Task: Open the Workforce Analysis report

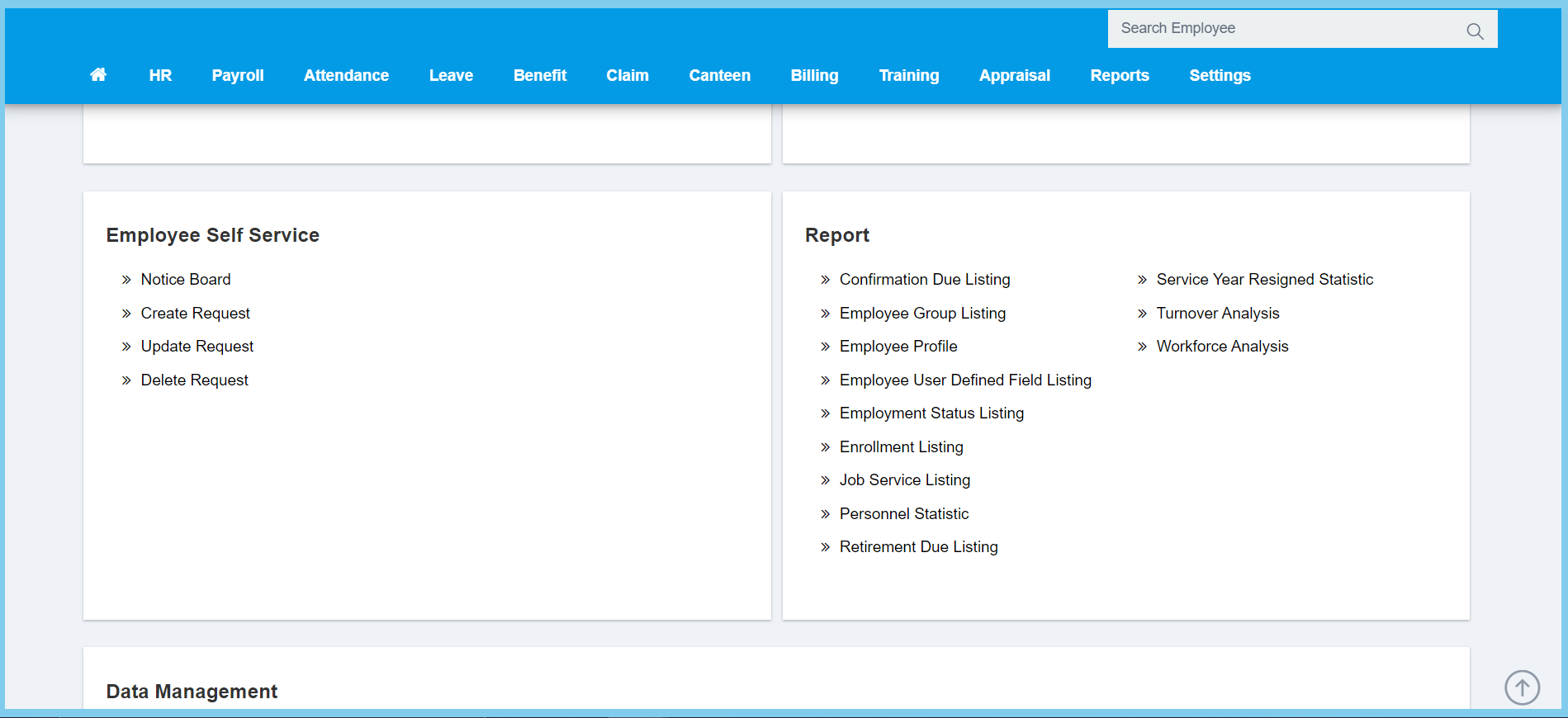Action: click(1221, 347)
